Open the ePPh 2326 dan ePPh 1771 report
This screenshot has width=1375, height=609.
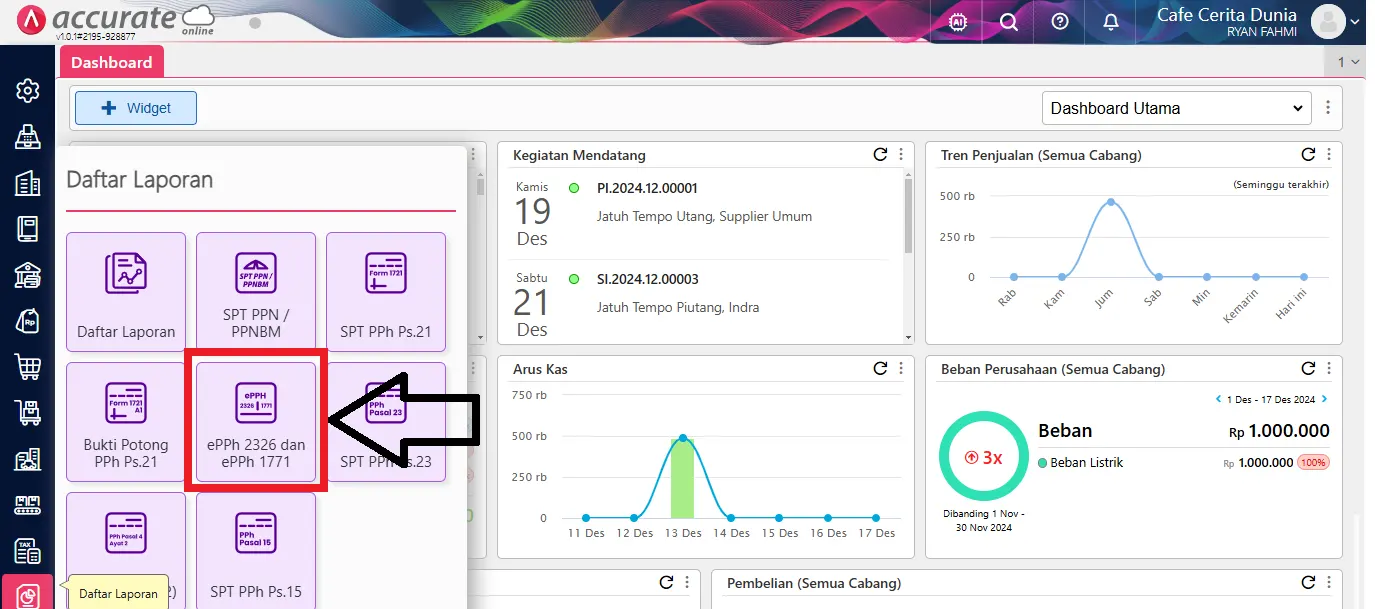tap(256, 421)
